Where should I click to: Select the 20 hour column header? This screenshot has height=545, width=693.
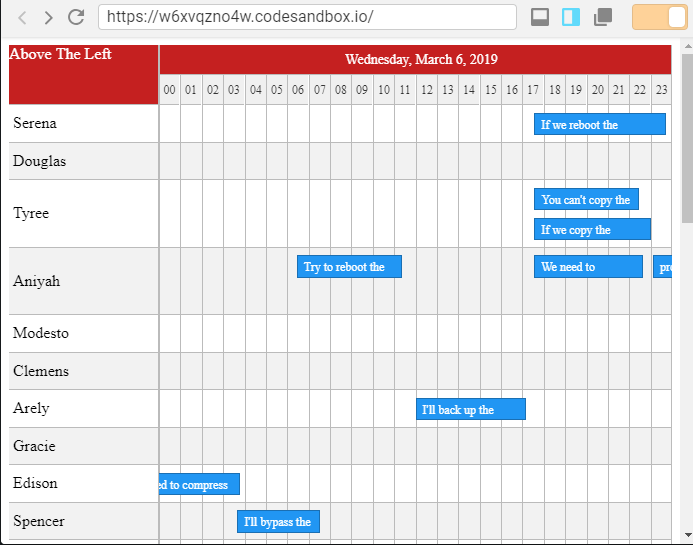(598, 90)
